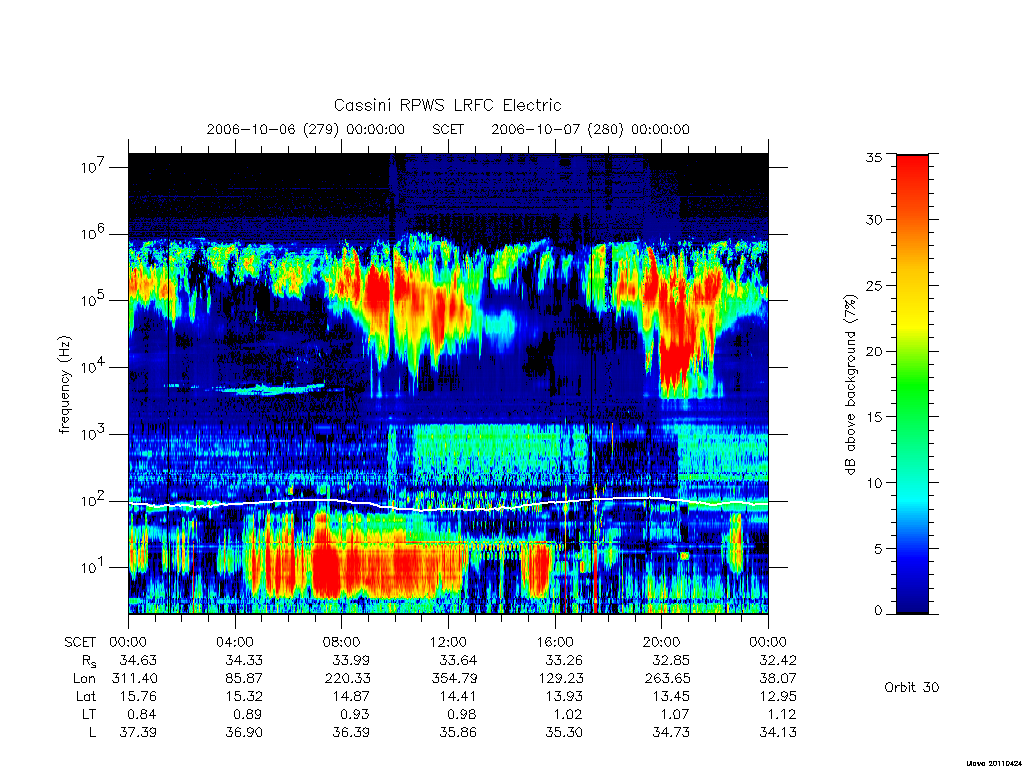
Task: Click the L value 37.39
Action: (x=138, y=733)
